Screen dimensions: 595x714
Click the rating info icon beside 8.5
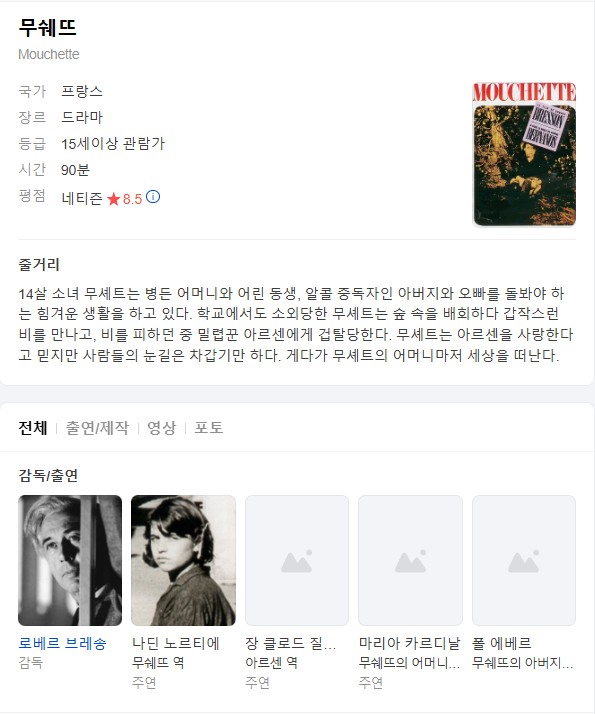point(153,197)
